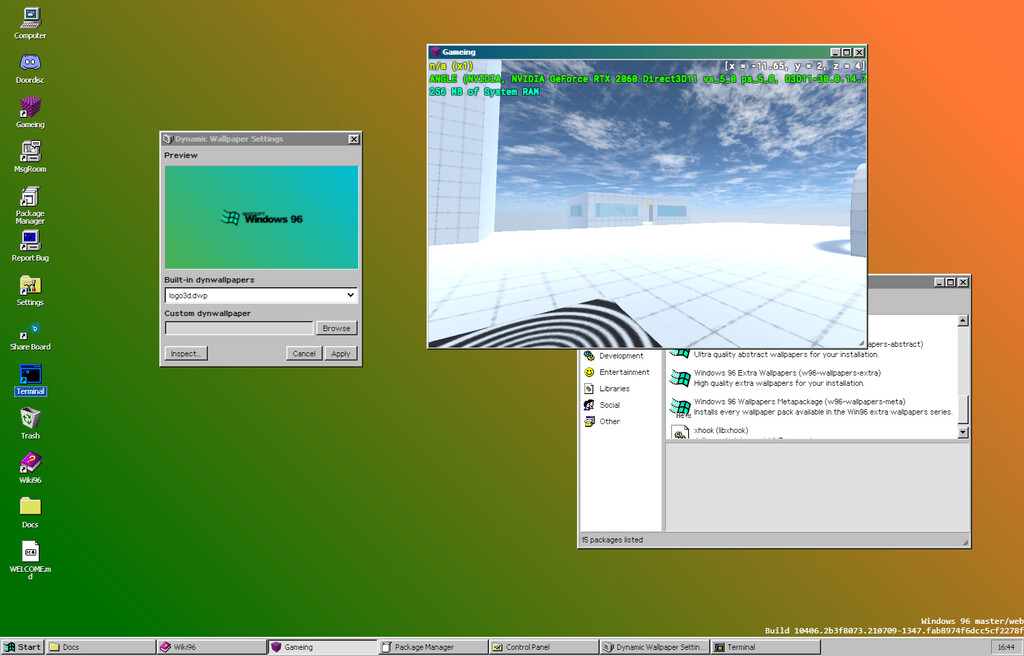Click the package list scrollbar down arrow

[x=963, y=433]
